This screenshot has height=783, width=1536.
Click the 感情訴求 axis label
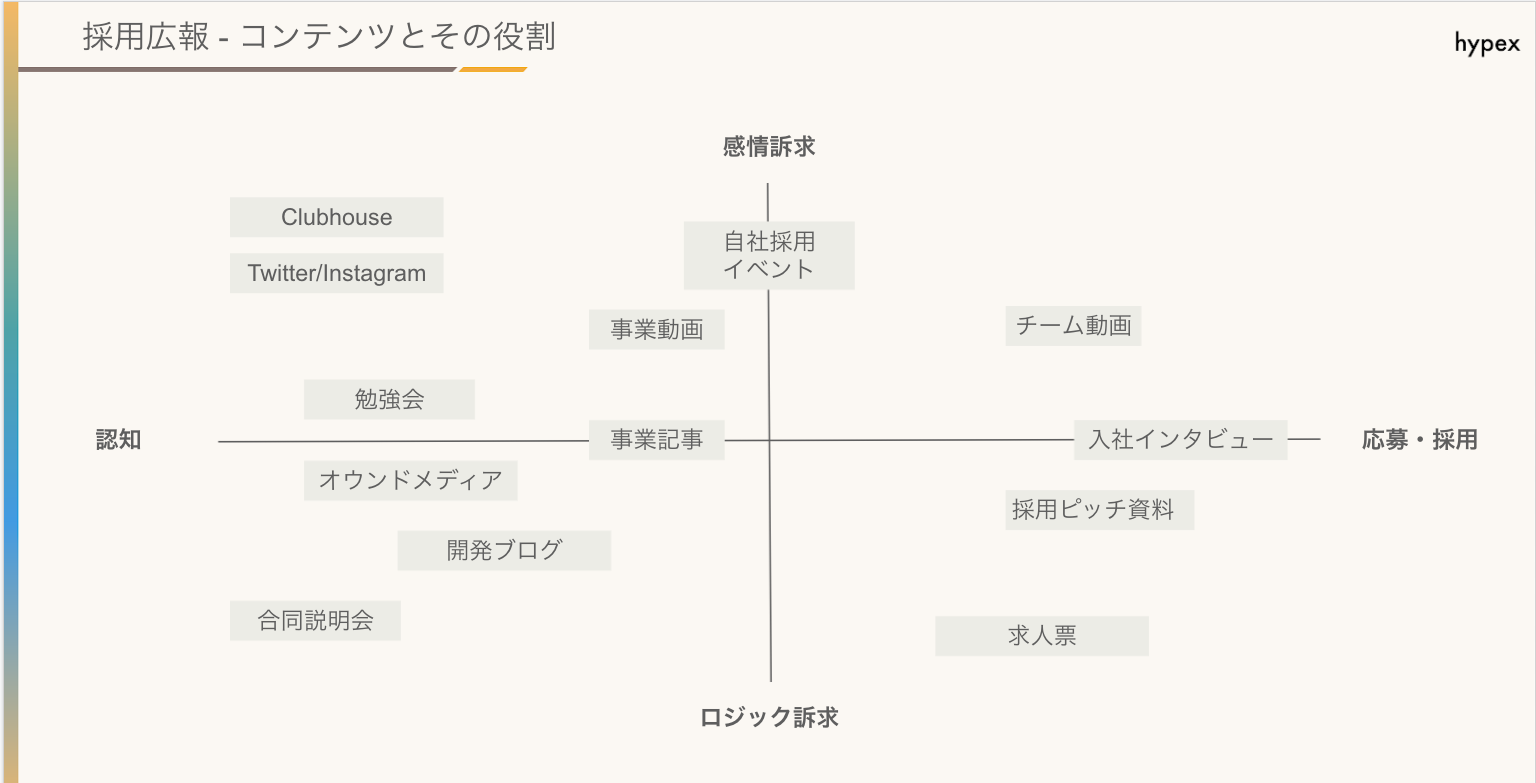coord(769,147)
